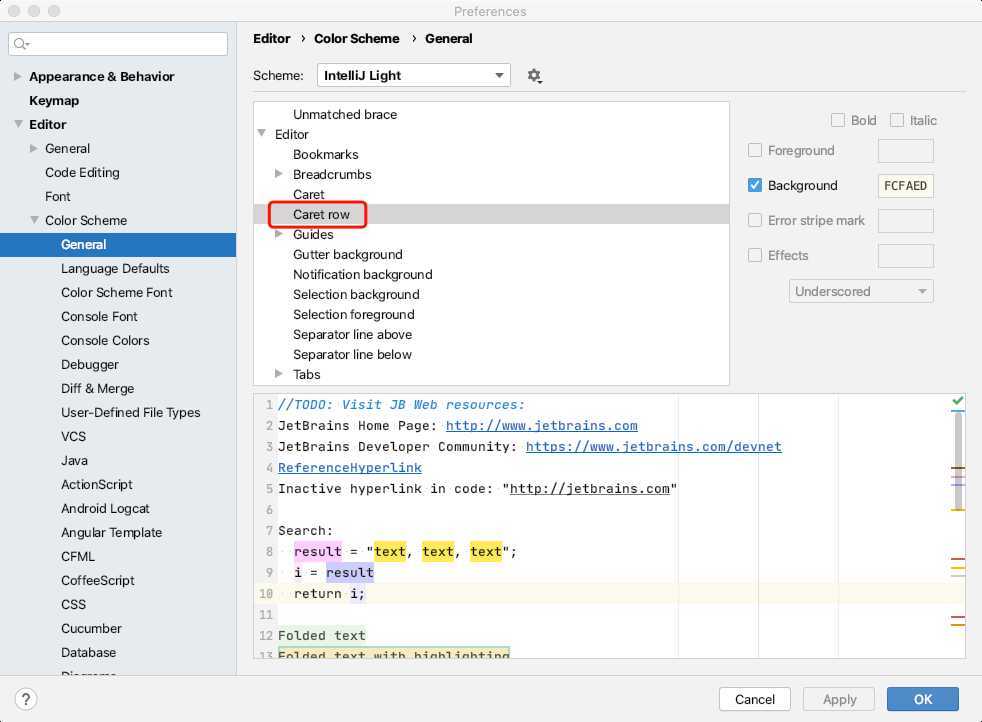
Task: Open the scheme gear settings icon
Action: click(534, 76)
